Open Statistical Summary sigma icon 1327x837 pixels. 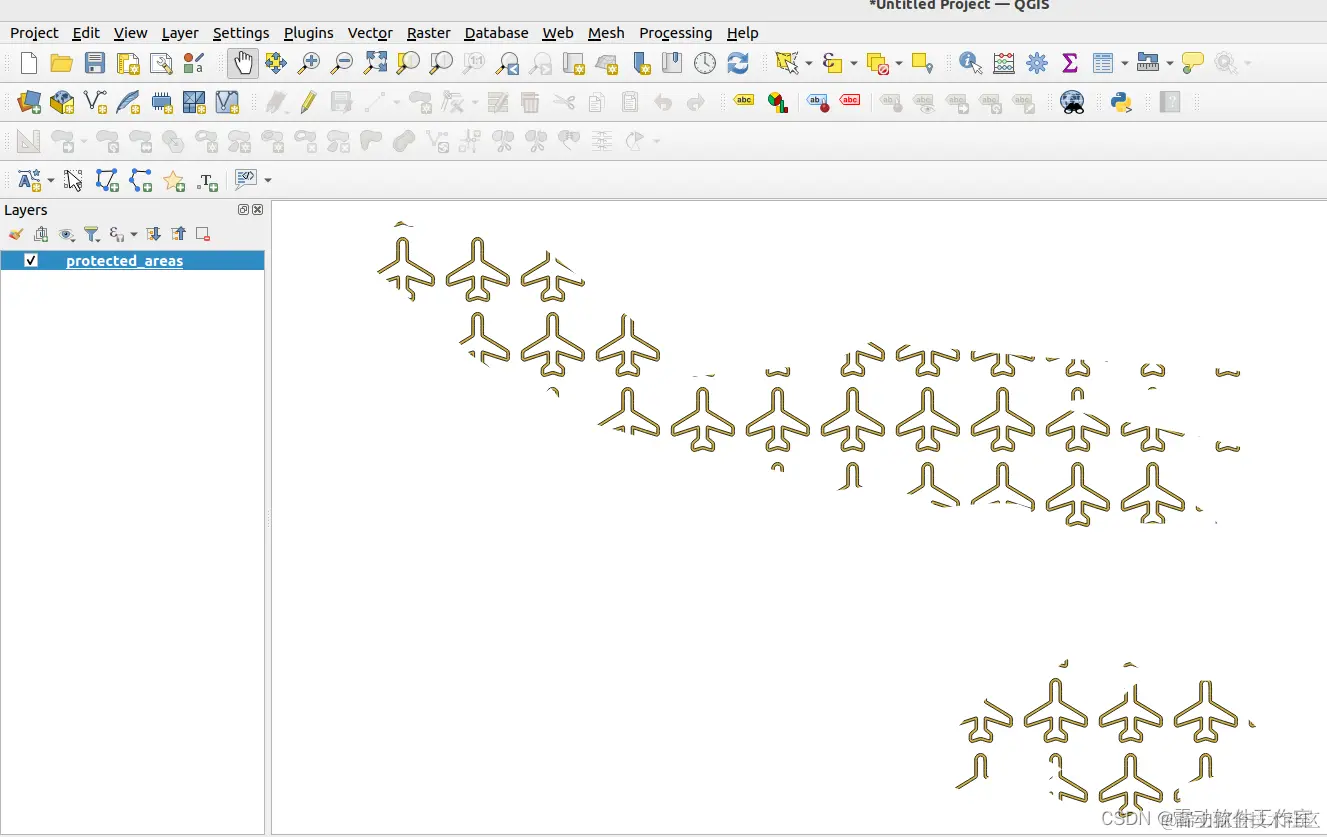(x=1070, y=64)
